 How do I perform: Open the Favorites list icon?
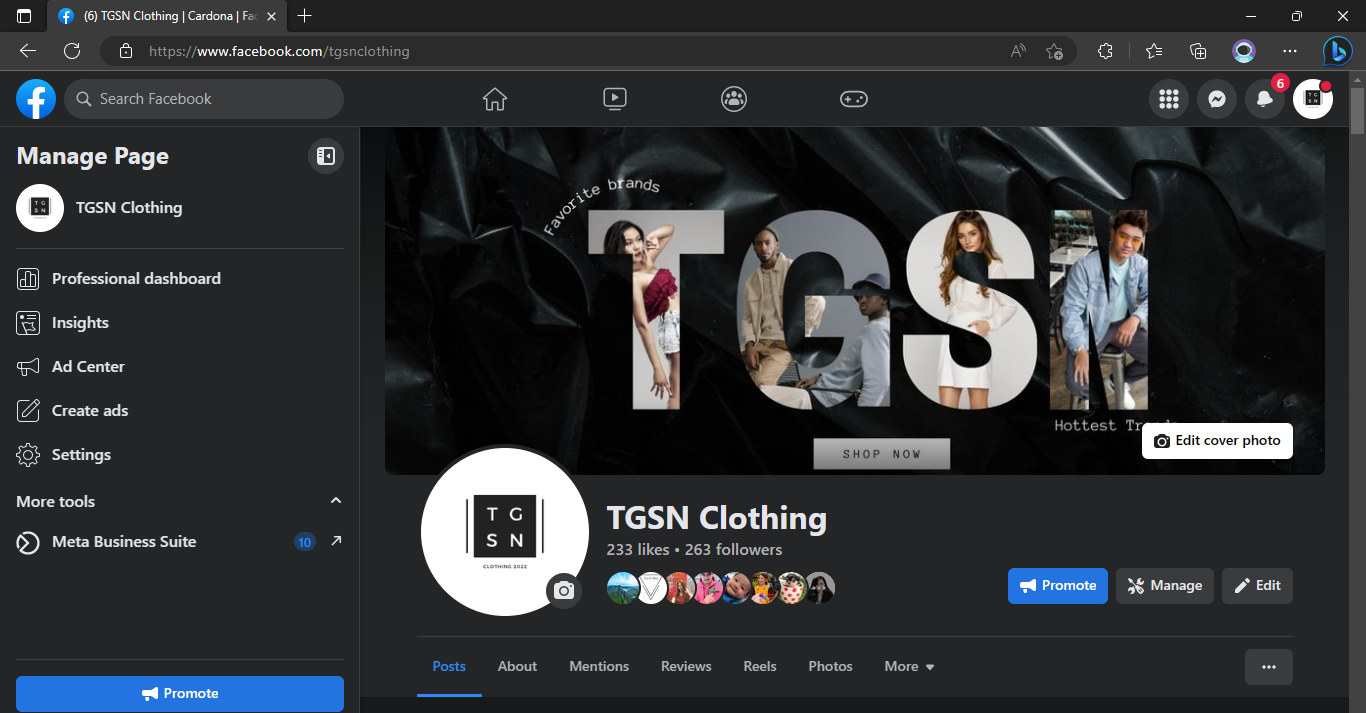click(x=1154, y=51)
